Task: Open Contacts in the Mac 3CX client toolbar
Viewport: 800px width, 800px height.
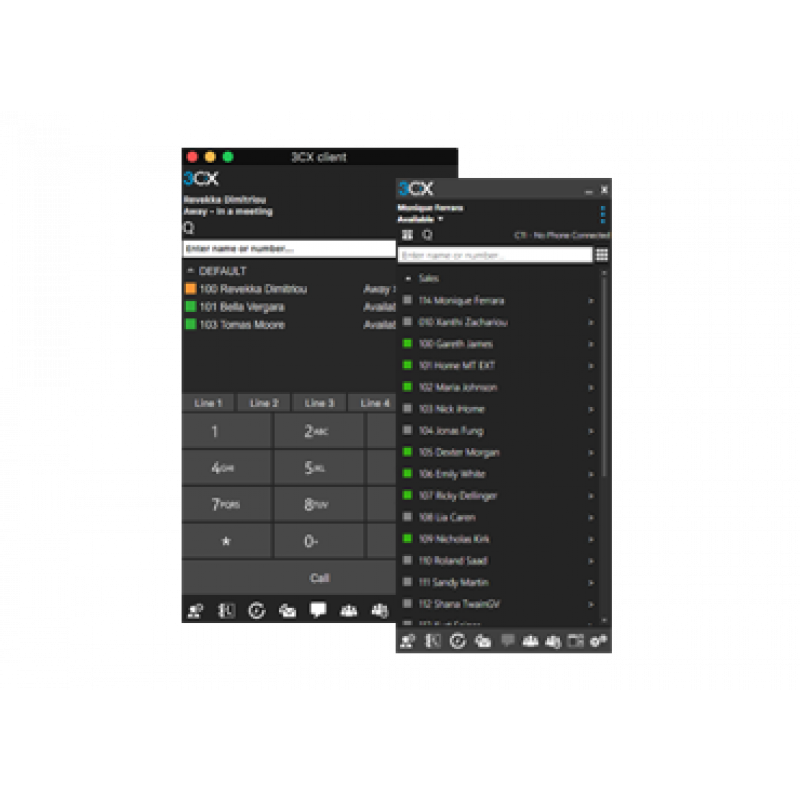Action: pos(226,610)
